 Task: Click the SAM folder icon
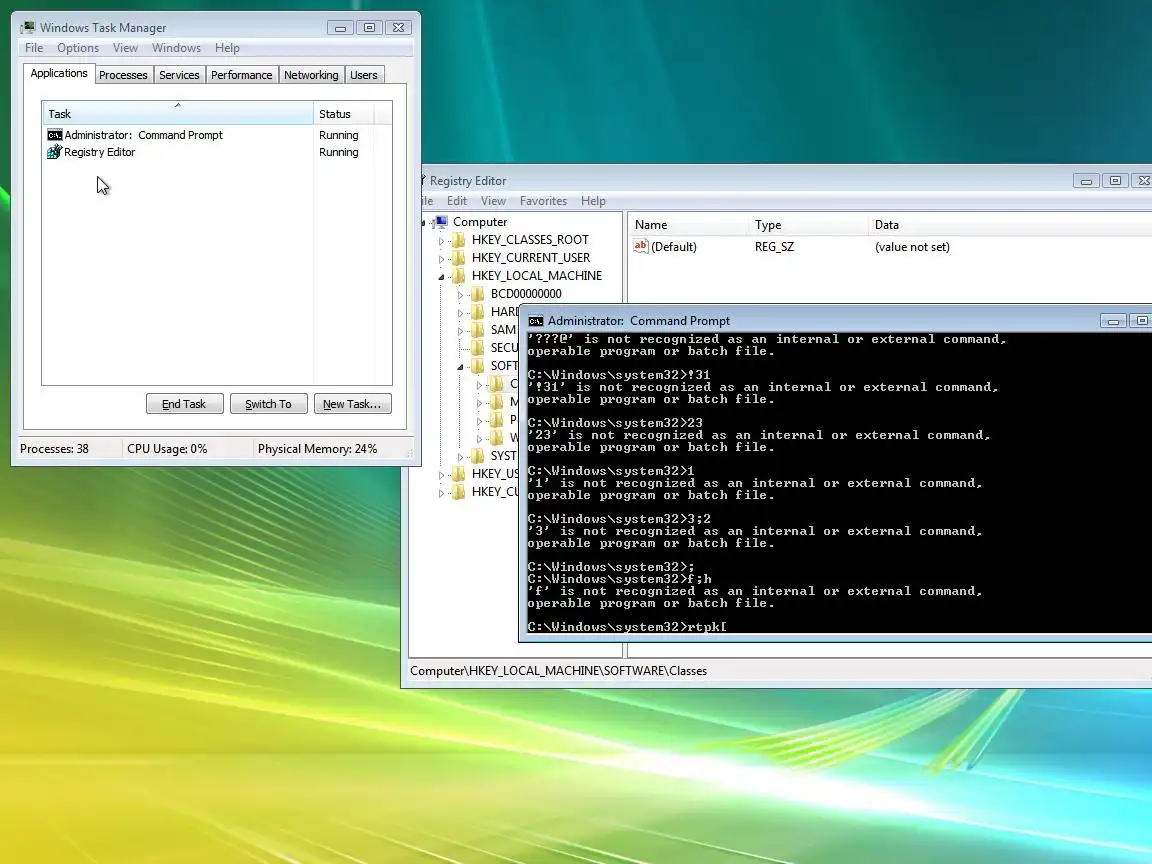(478, 330)
